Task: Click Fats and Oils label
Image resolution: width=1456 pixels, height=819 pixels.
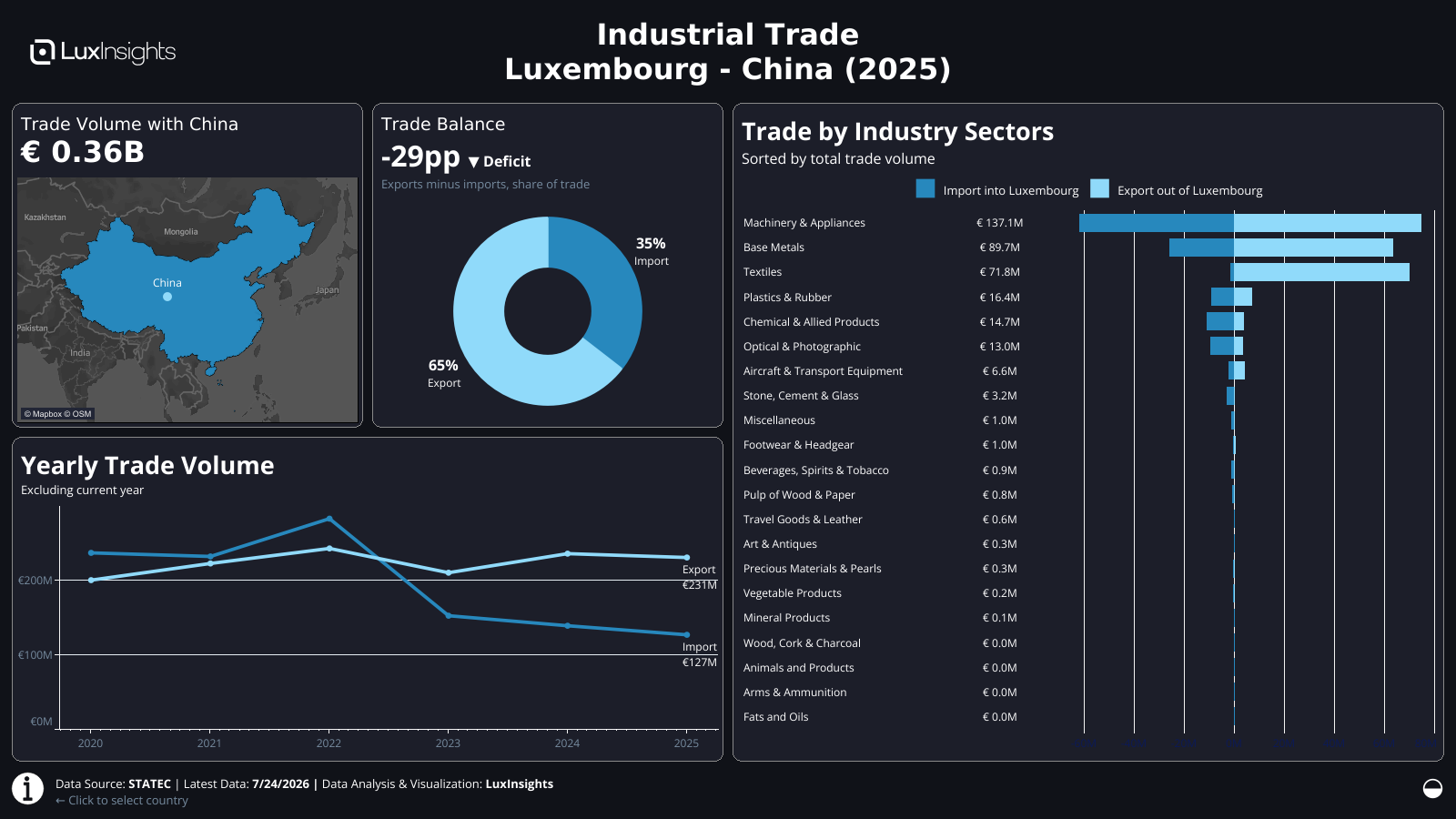Action: tap(775, 717)
